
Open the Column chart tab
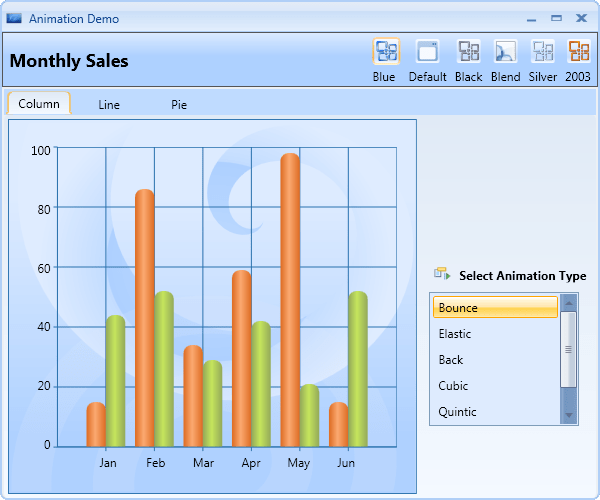coord(39,104)
